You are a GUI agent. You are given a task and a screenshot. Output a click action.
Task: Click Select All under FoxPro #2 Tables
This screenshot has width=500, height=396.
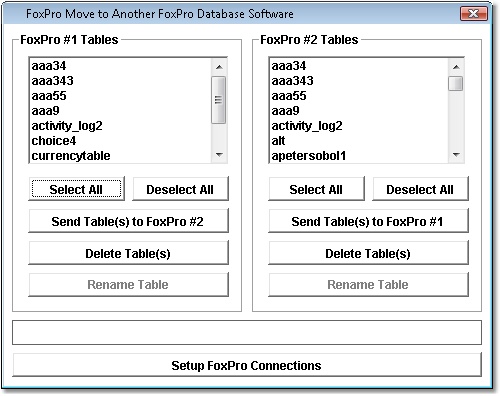316,189
